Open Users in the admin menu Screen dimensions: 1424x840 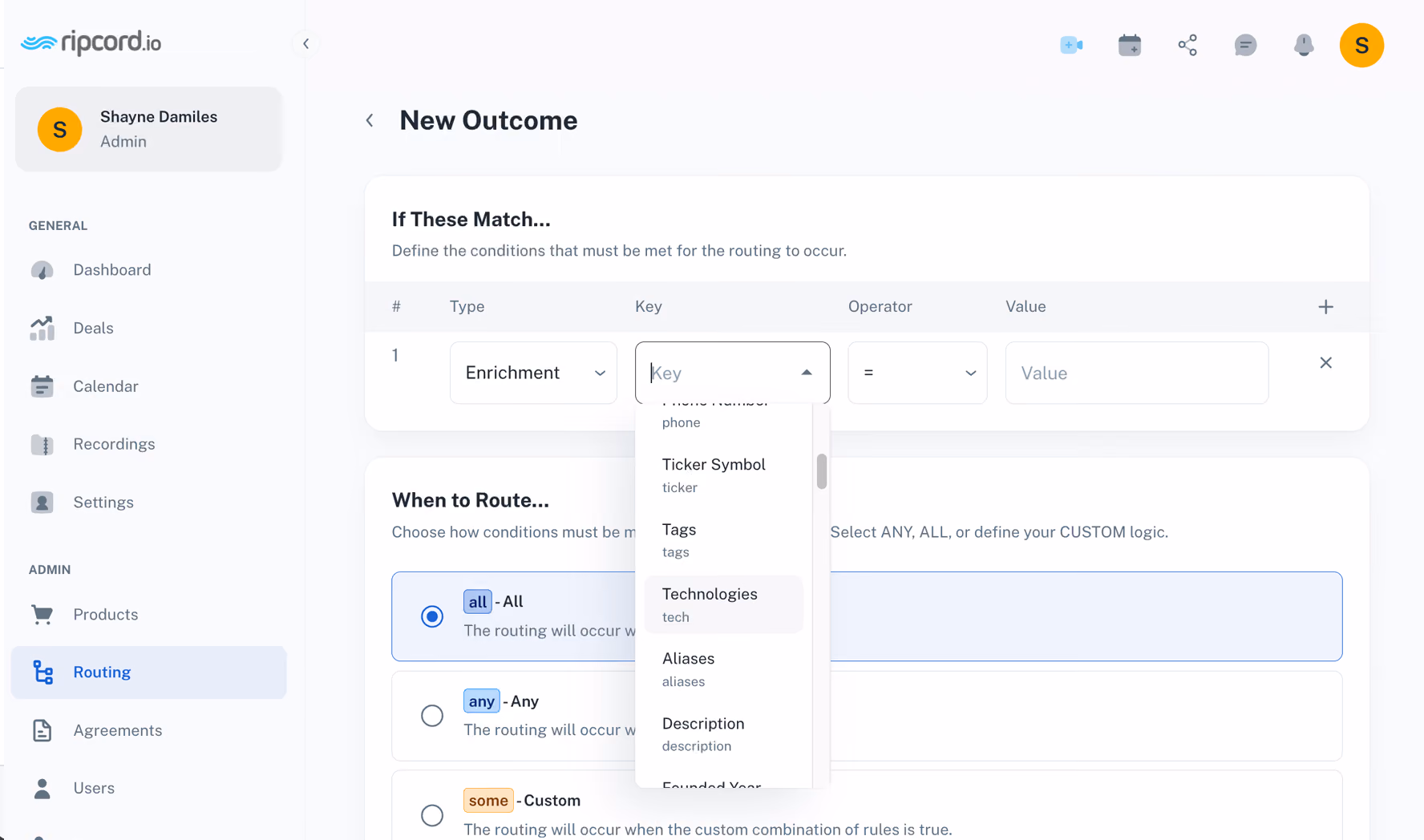(x=148, y=789)
